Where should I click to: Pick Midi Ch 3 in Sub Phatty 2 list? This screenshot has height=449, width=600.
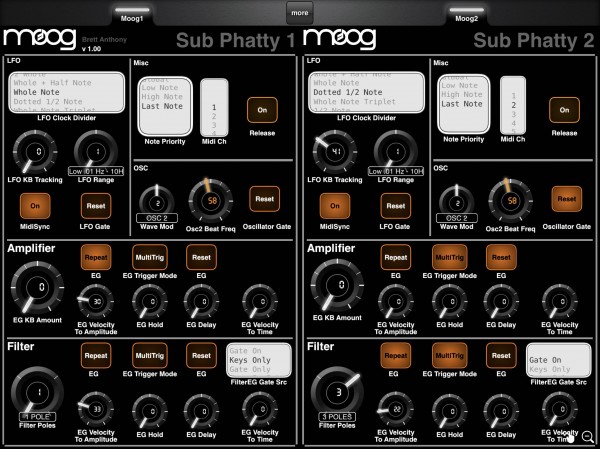click(x=514, y=114)
